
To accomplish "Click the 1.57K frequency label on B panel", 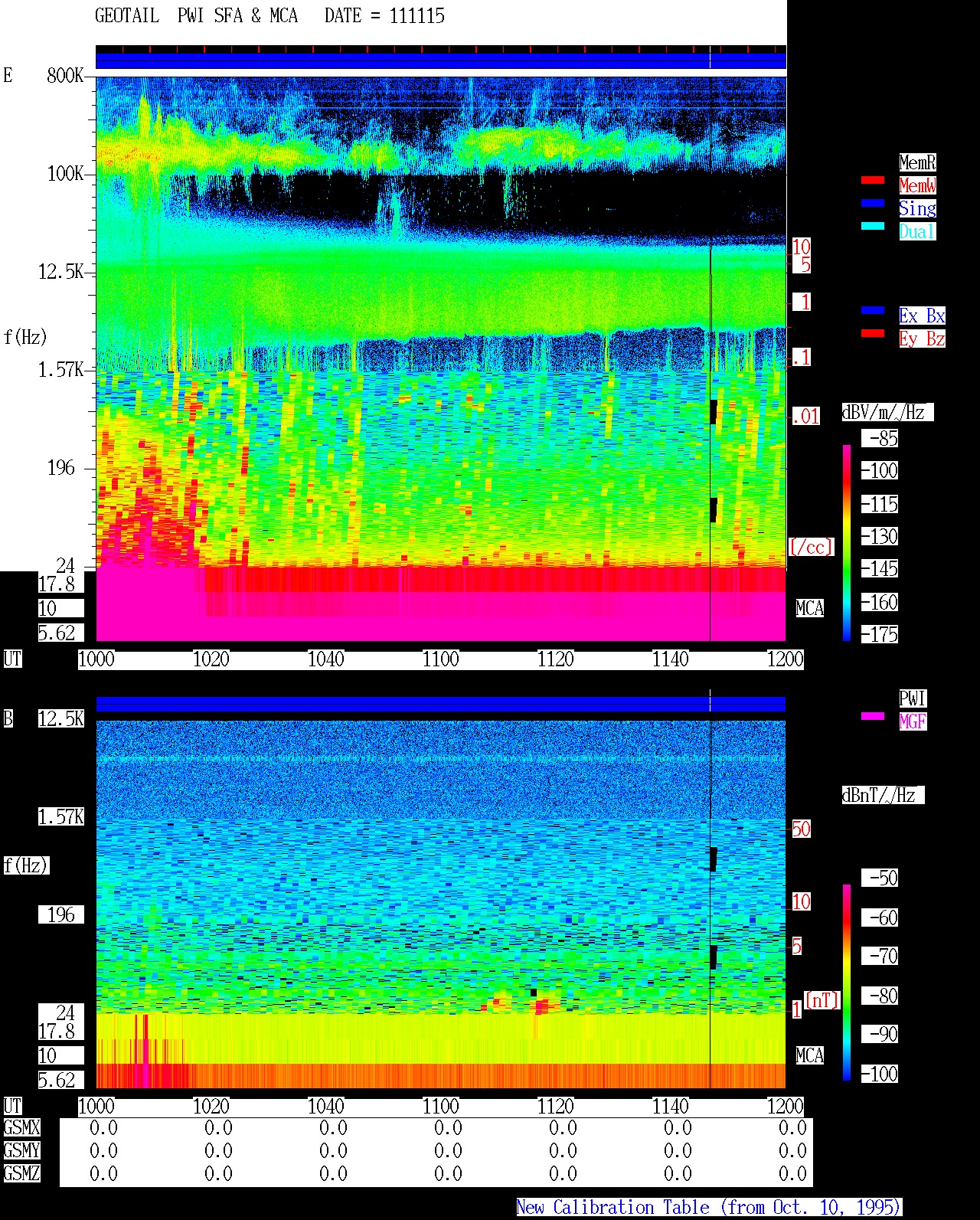I will [x=61, y=817].
